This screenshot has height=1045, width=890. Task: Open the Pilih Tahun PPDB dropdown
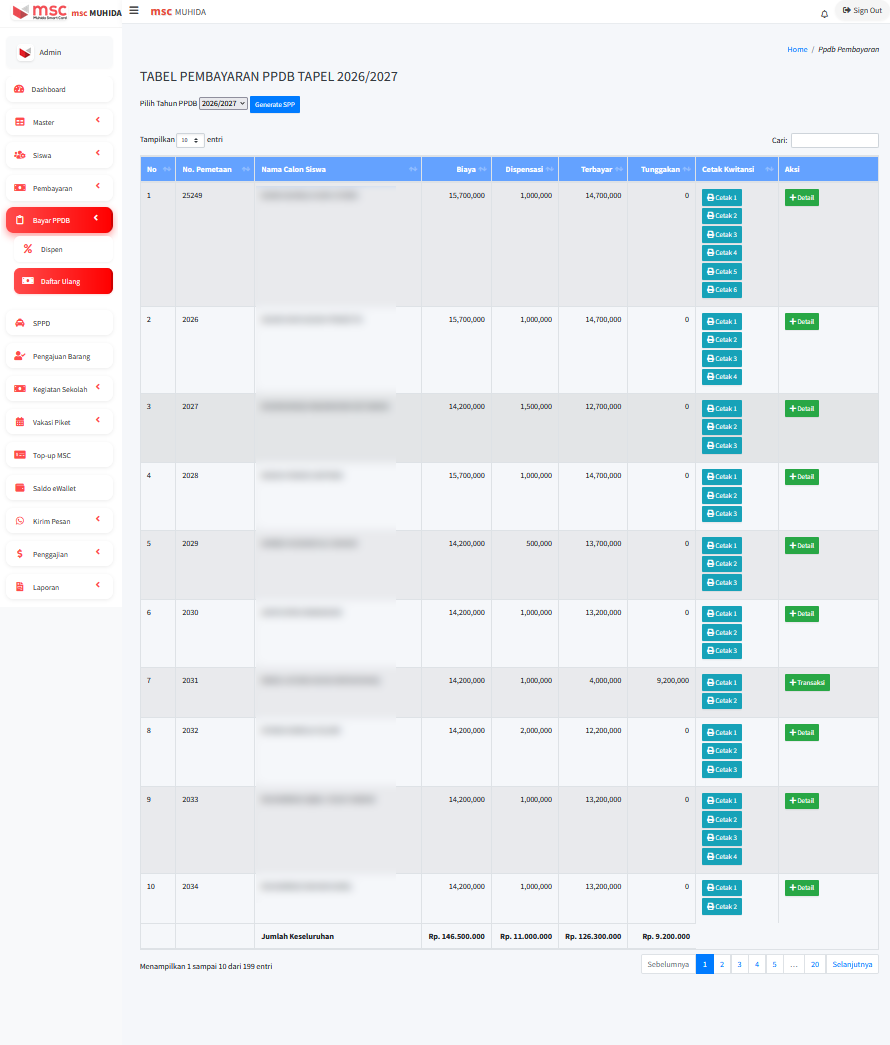[x=223, y=104]
